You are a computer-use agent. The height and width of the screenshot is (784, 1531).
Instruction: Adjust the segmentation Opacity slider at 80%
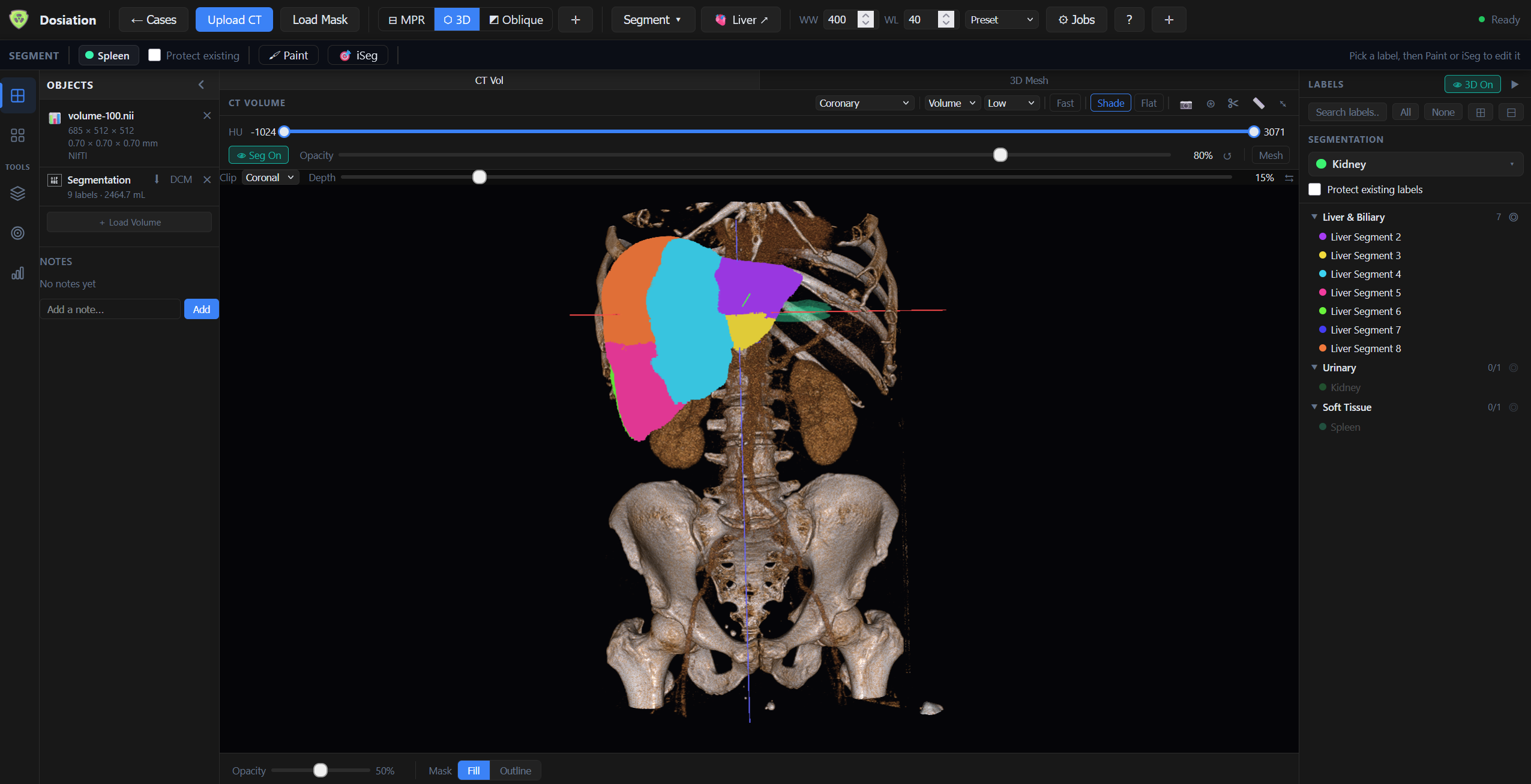(1000, 155)
